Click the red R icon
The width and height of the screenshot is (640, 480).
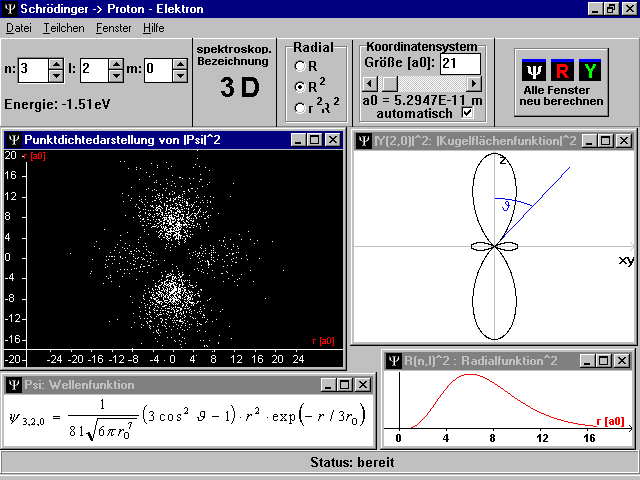coord(562,70)
